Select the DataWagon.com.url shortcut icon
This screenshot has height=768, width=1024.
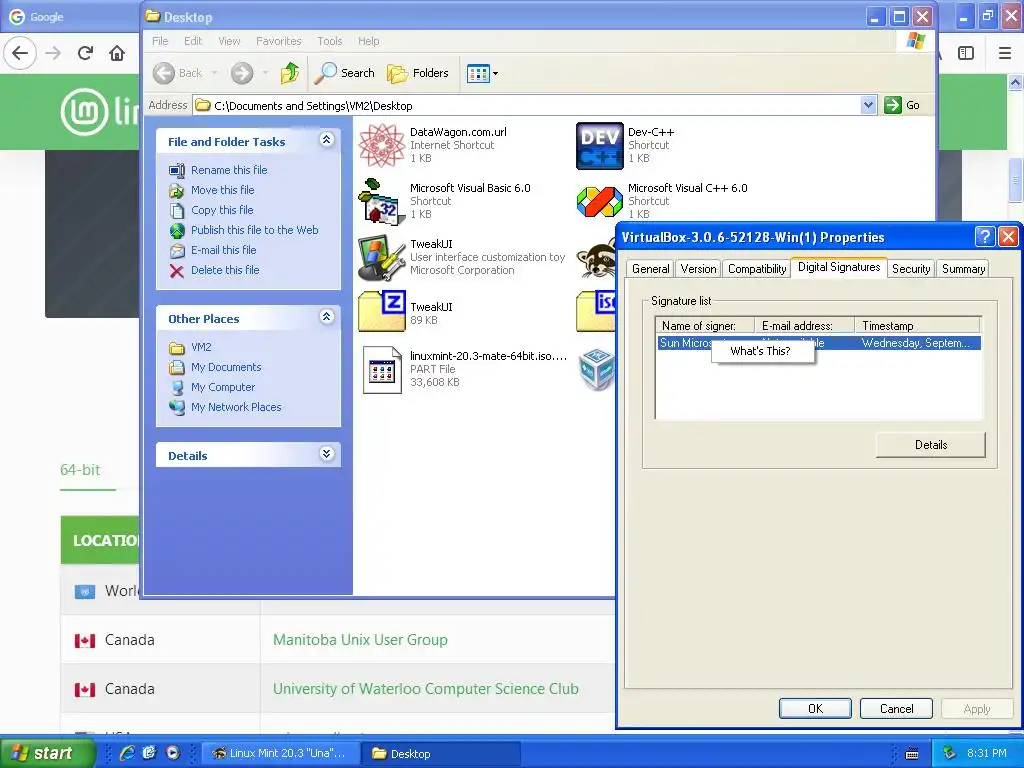pos(382,146)
